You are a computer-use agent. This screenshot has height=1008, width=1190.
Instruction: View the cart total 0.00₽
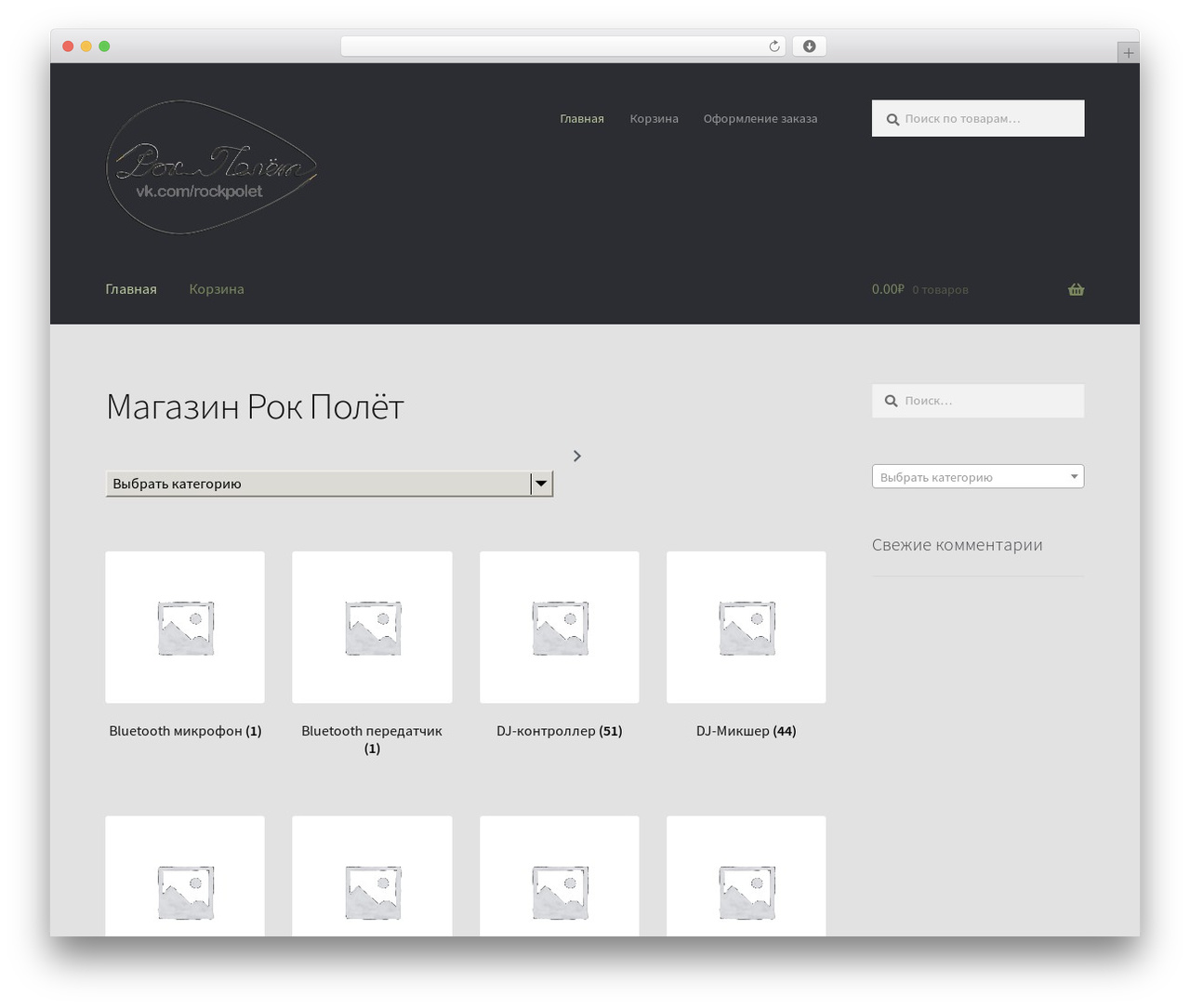tap(888, 289)
